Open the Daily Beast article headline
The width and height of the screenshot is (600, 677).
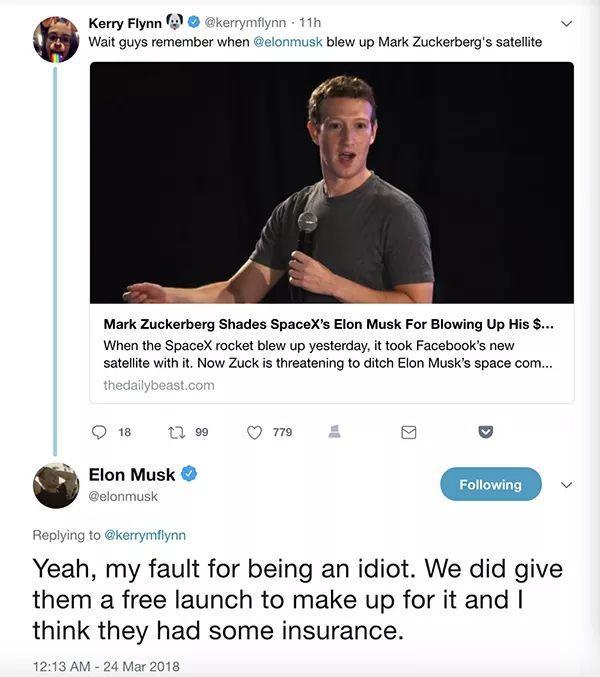pos(328,324)
